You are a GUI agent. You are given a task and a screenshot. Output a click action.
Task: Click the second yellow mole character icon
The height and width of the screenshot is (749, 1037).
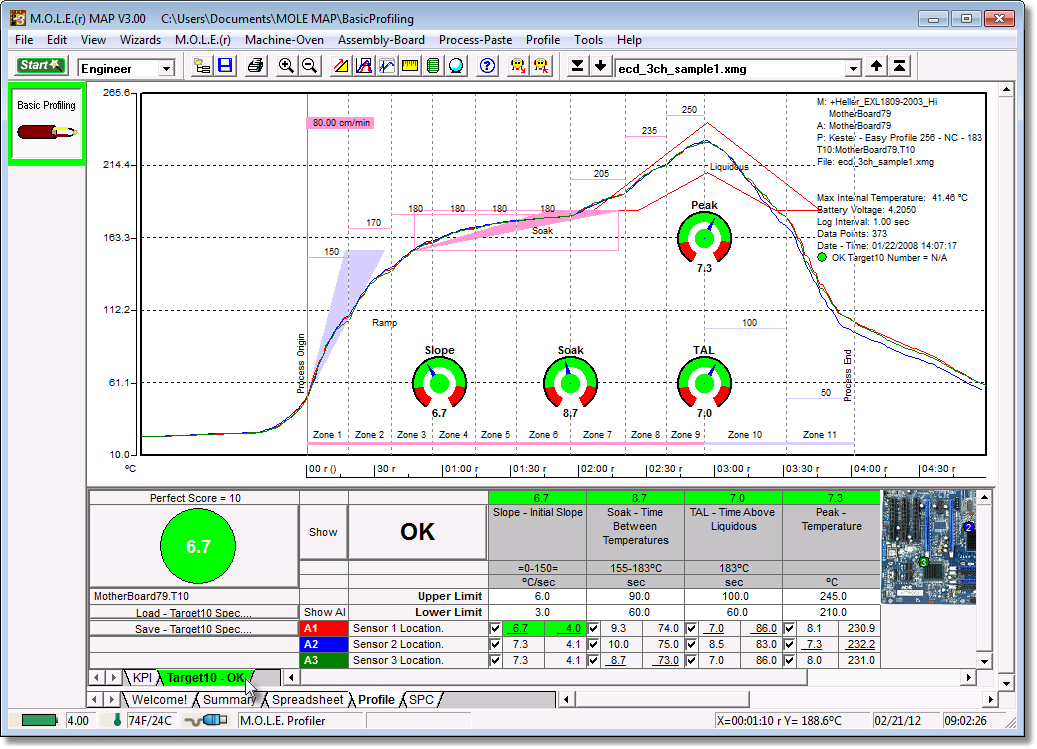[541, 66]
